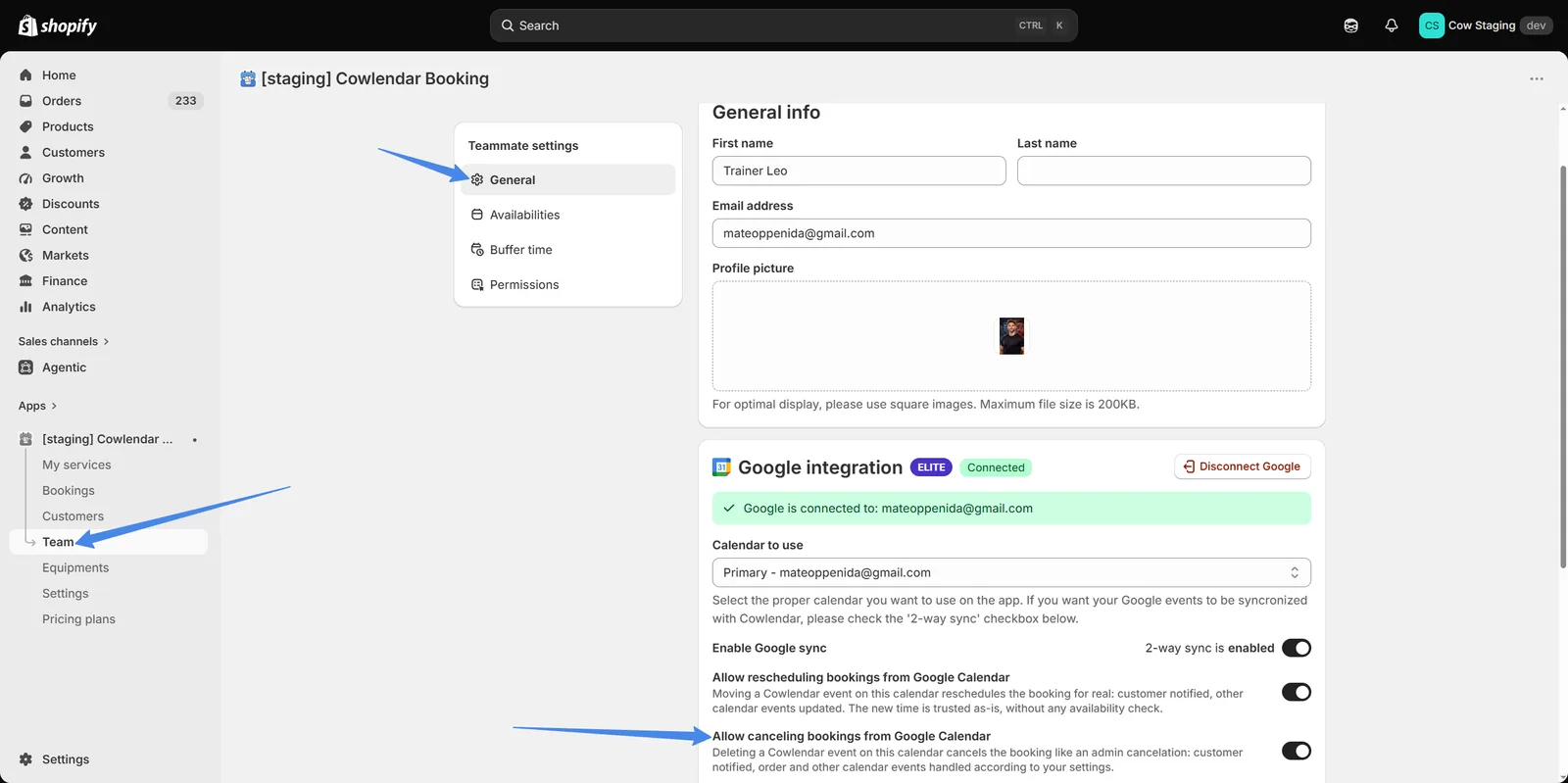Click the Finance bank icon
This screenshot has width=1568, height=783.
point(26,281)
